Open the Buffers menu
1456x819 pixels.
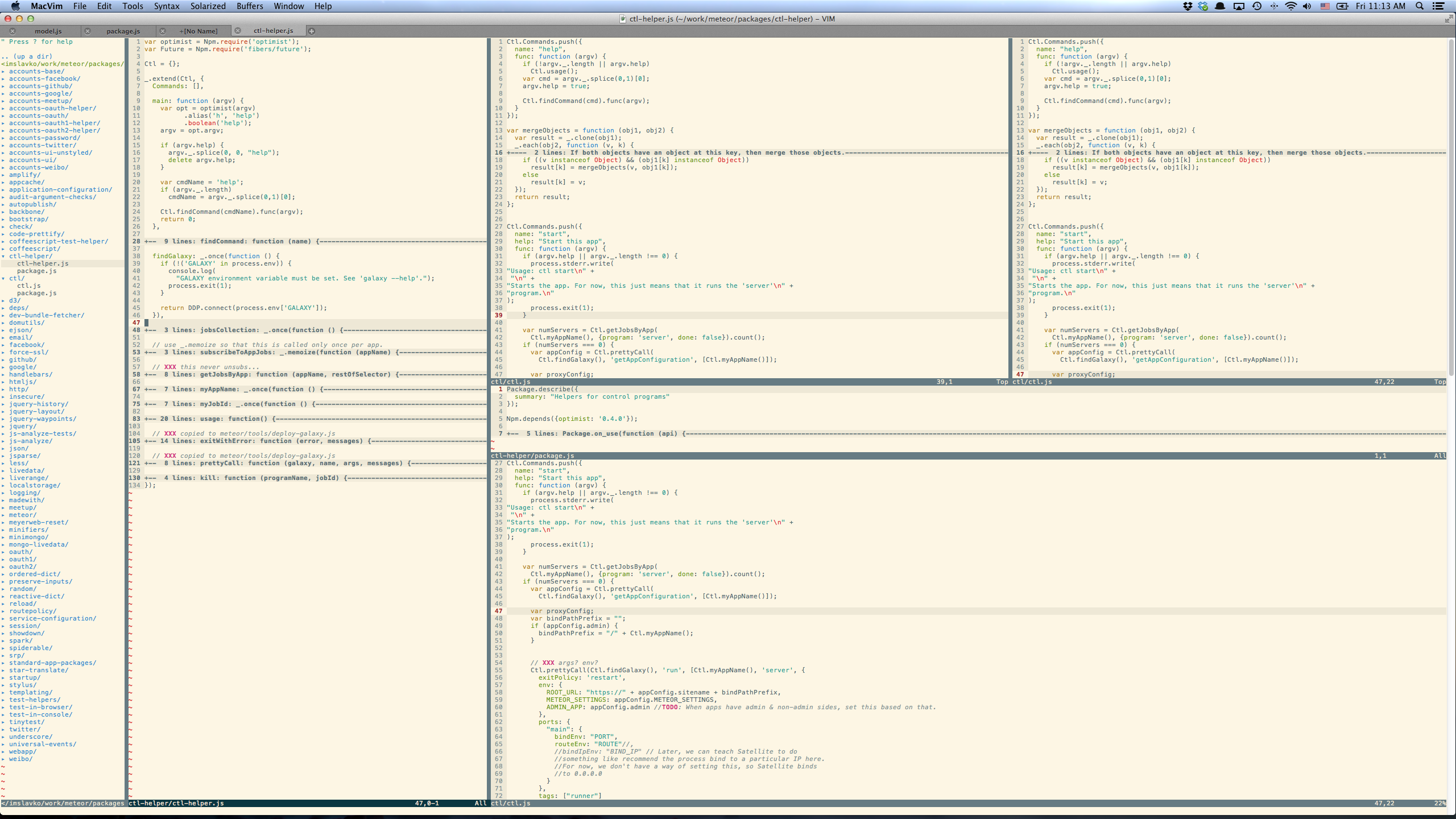[x=250, y=6]
